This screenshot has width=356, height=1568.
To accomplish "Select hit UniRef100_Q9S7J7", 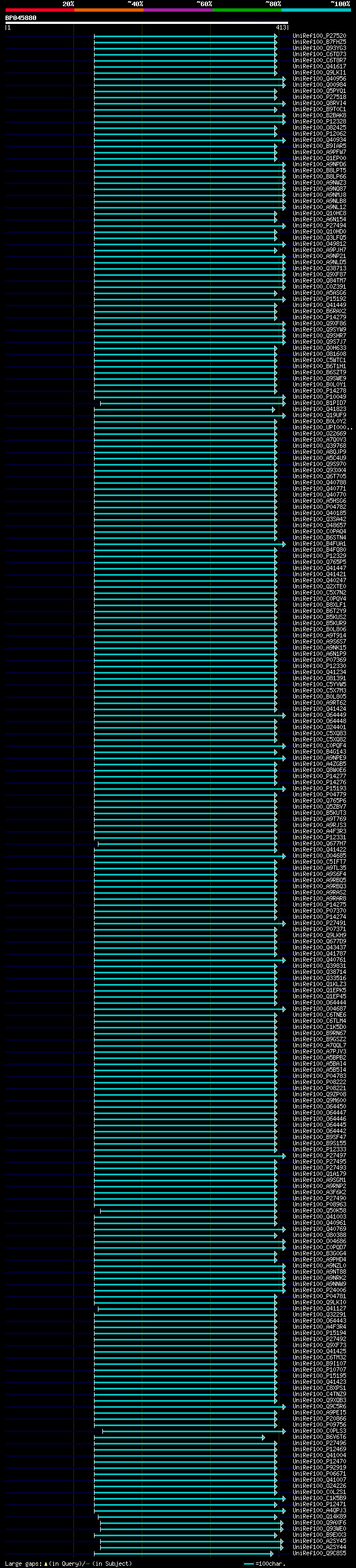I will click(319, 342).
